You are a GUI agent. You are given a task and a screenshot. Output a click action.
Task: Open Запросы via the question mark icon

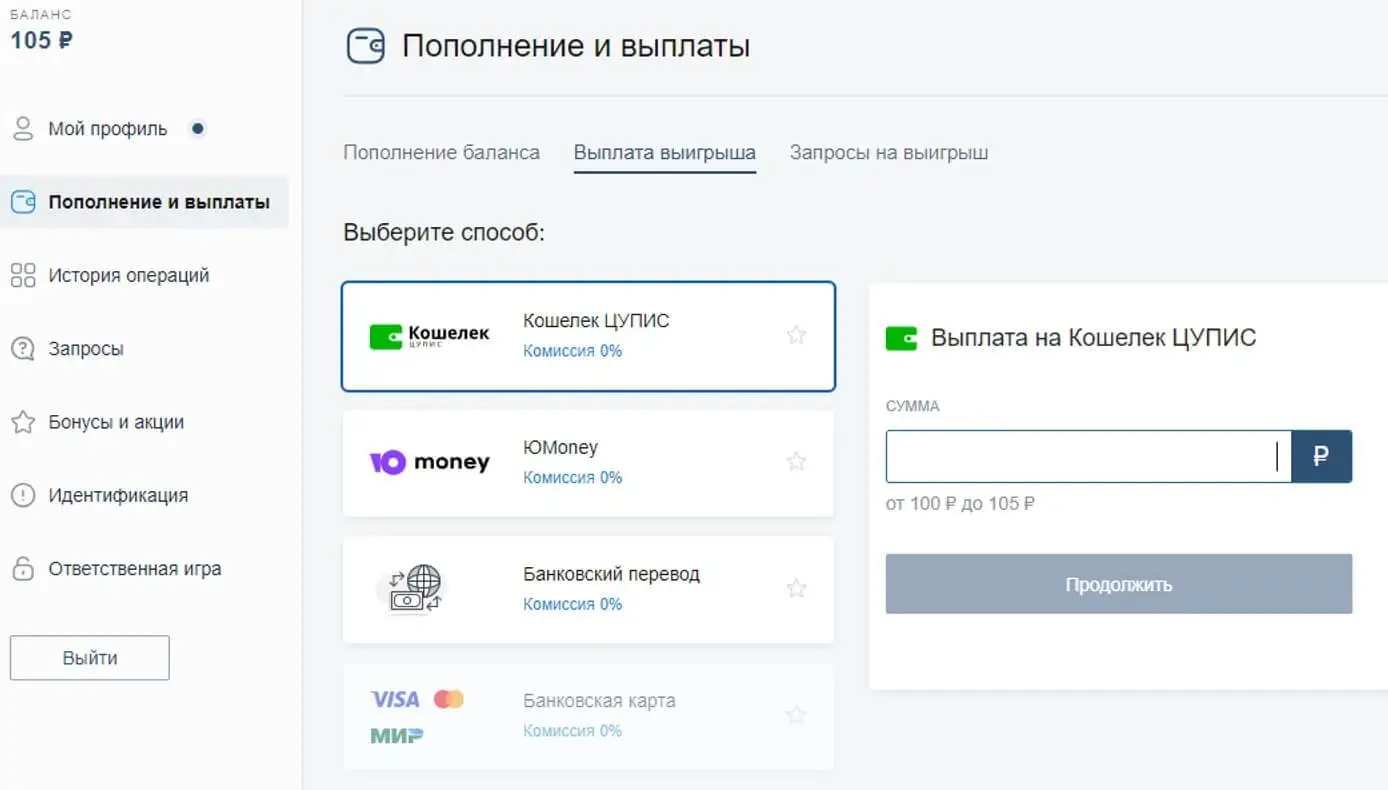click(x=21, y=348)
